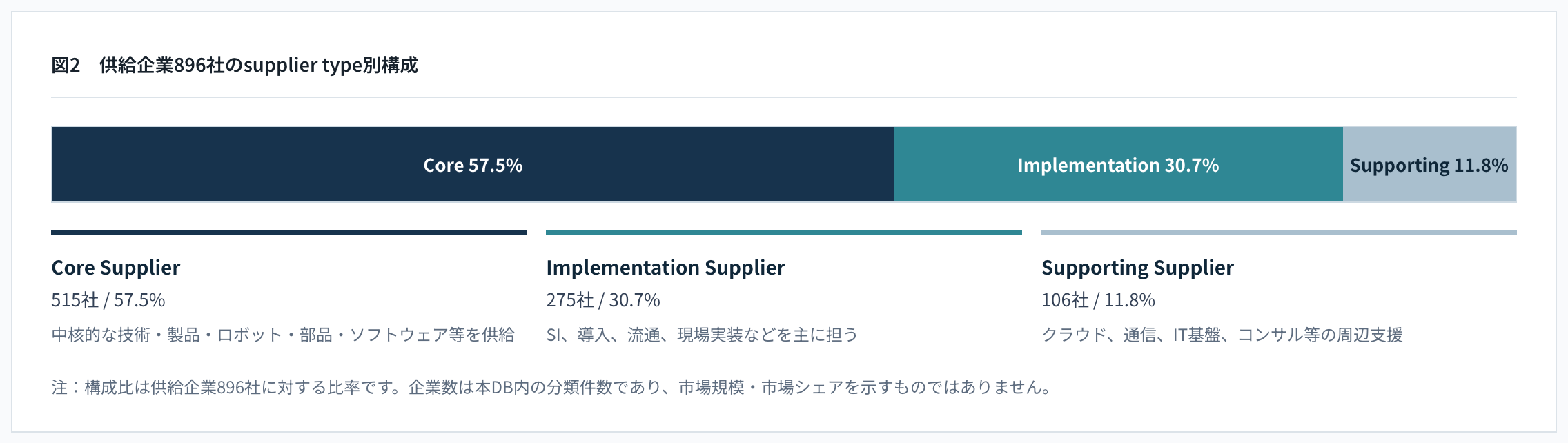Image resolution: width=1568 pixels, height=443 pixels.
Task: Click the figure title 図2 供給企業896社
Action: [235, 65]
